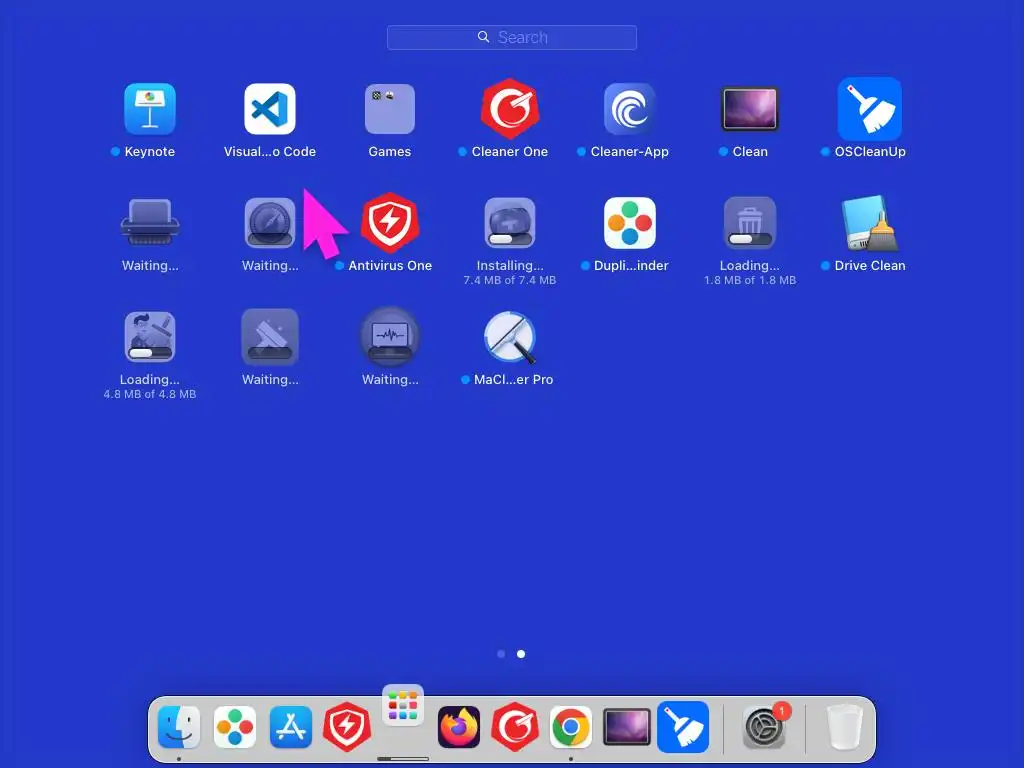Click the 'Drive Clean' label
Image resolution: width=1024 pixels, height=768 pixels.
click(870, 266)
